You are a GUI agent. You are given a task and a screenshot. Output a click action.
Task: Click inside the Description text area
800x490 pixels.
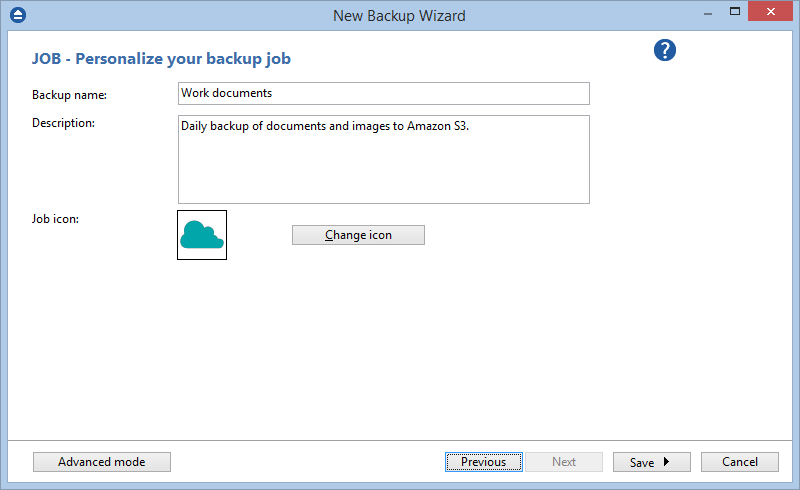[x=384, y=159]
